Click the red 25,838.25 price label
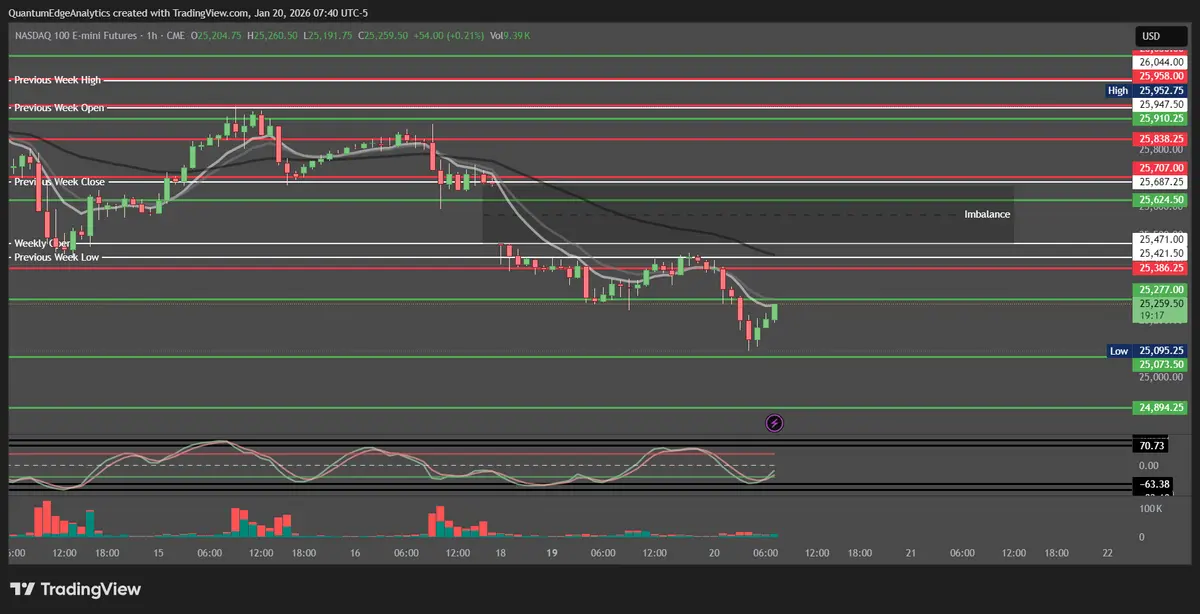The image size is (1200, 614). tap(1160, 139)
